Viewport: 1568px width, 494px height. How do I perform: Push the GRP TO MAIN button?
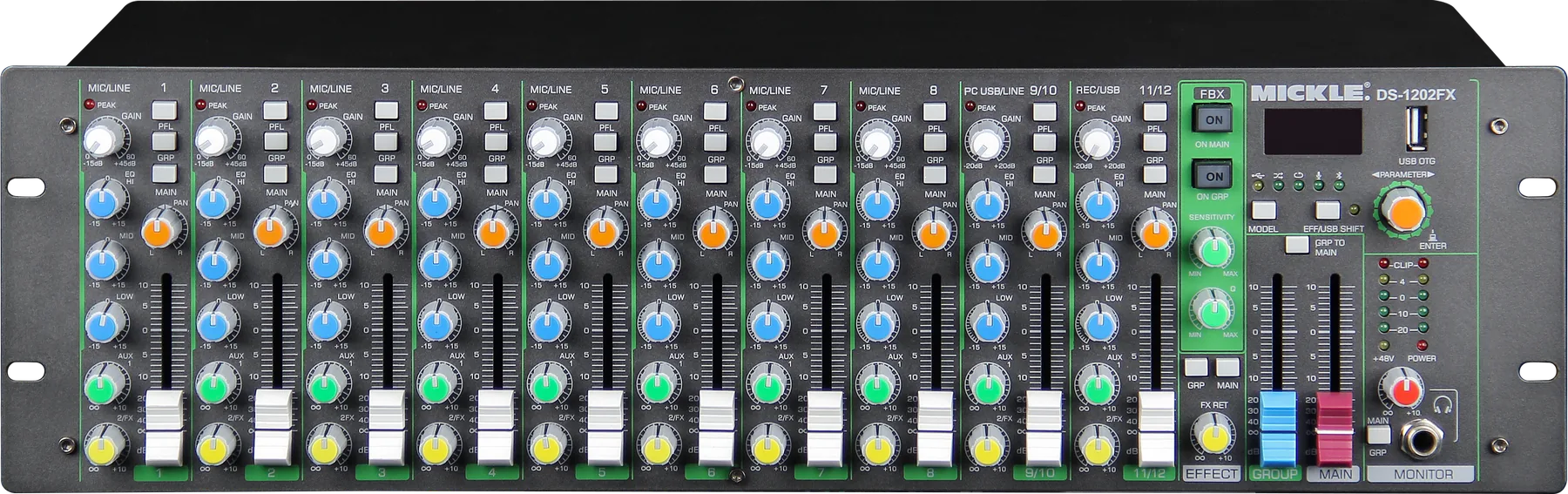click(1297, 245)
